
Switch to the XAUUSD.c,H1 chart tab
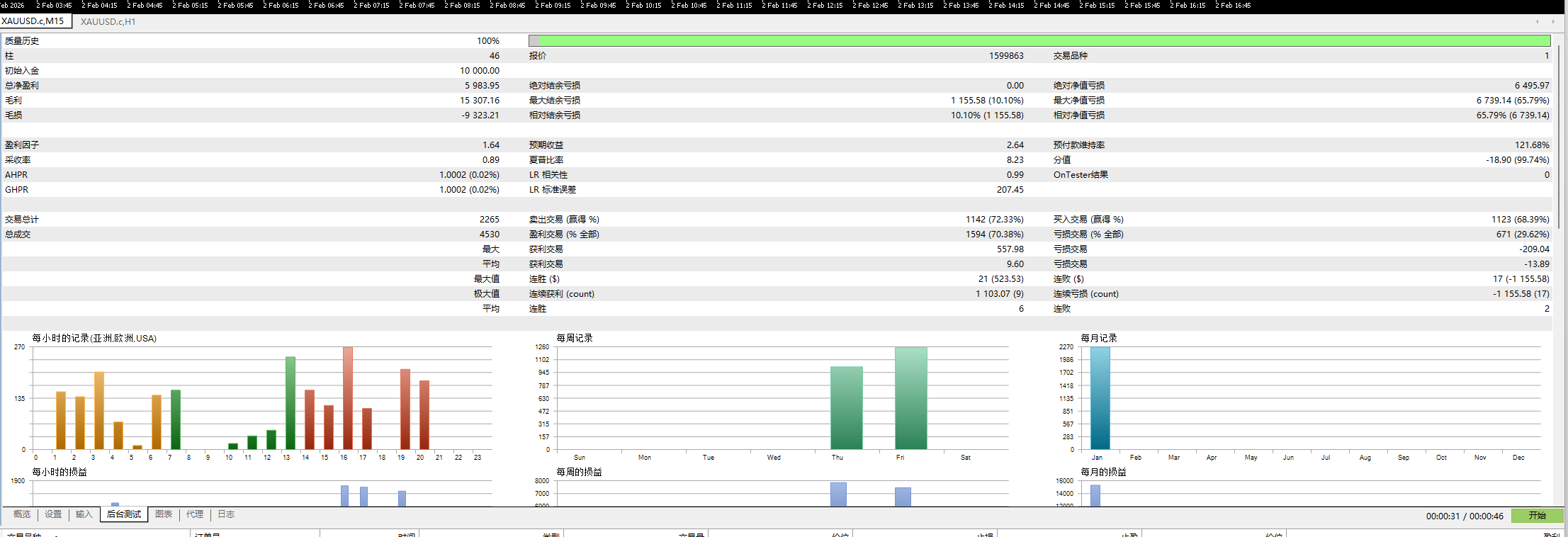pyautogui.click(x=108, y=22)
